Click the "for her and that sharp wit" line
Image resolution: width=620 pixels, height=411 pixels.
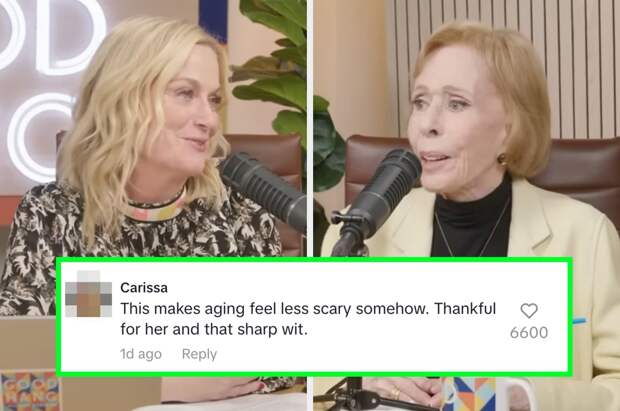[214, 329]
